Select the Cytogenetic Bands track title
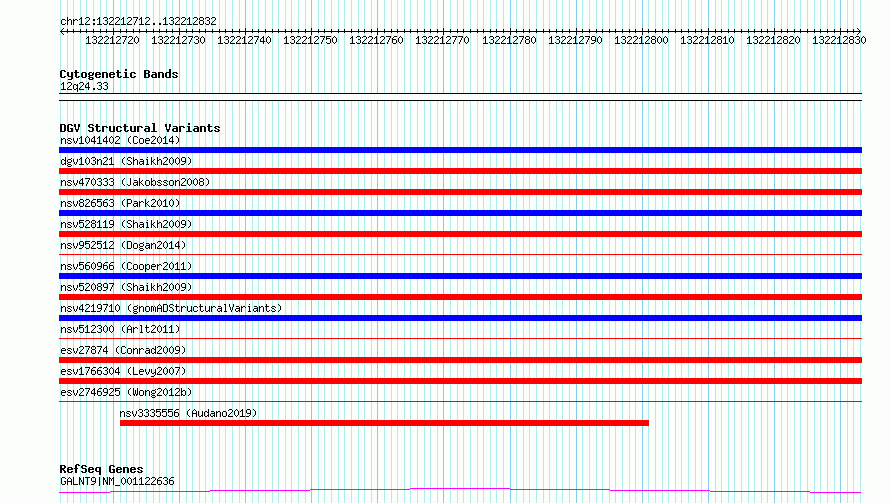890x503 pixels. click(119, 74)
